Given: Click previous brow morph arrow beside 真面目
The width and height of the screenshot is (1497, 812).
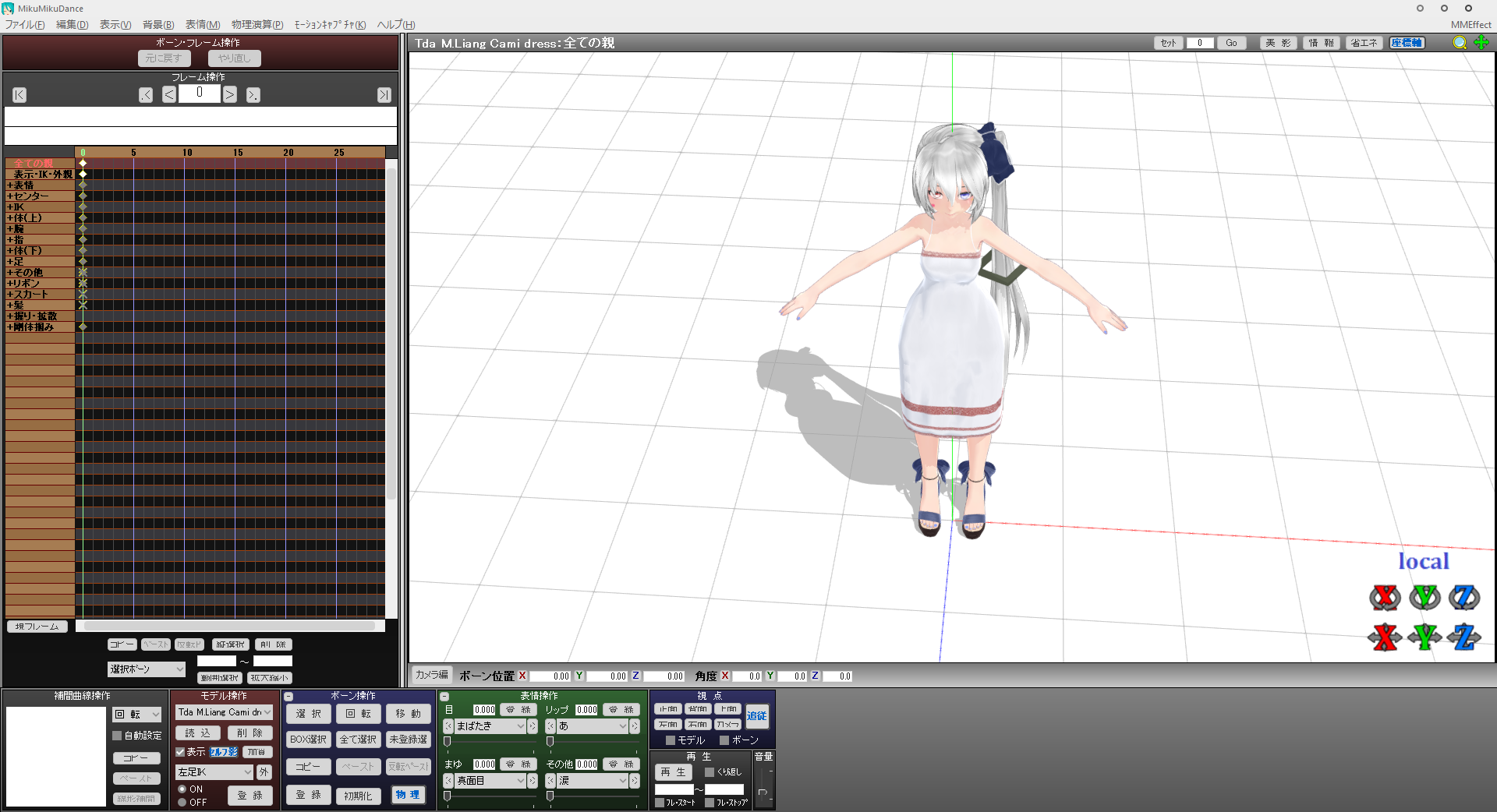Looking at the screenshot, I should coord(448,781).
